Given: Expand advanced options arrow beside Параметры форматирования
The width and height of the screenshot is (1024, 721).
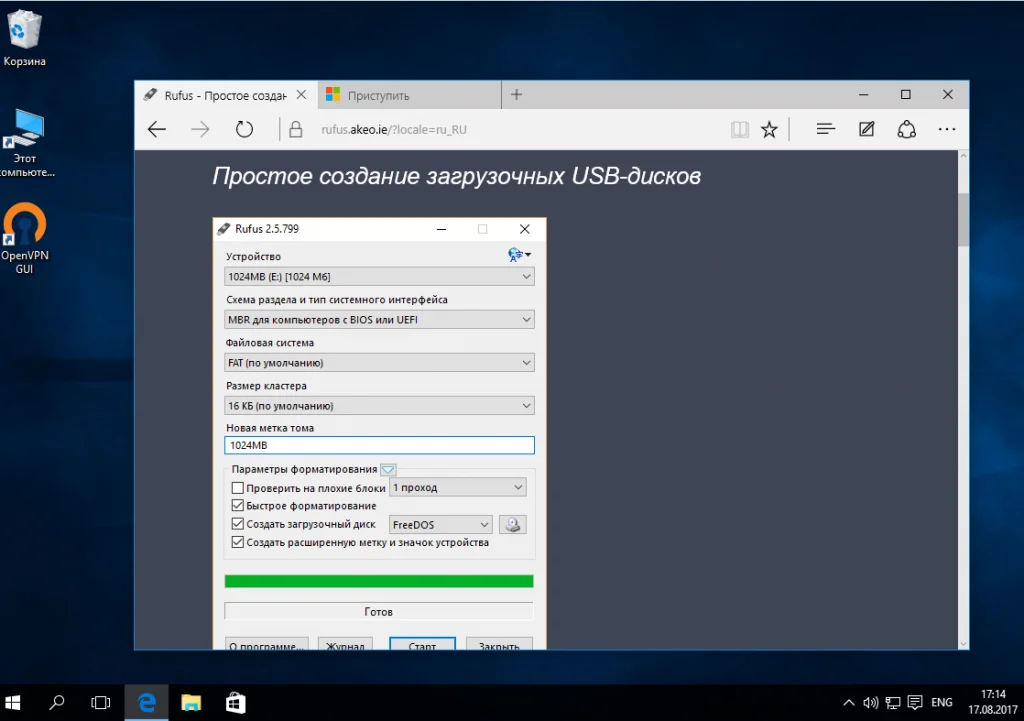Looking at the screenshot, I should (x=388, y=470).
